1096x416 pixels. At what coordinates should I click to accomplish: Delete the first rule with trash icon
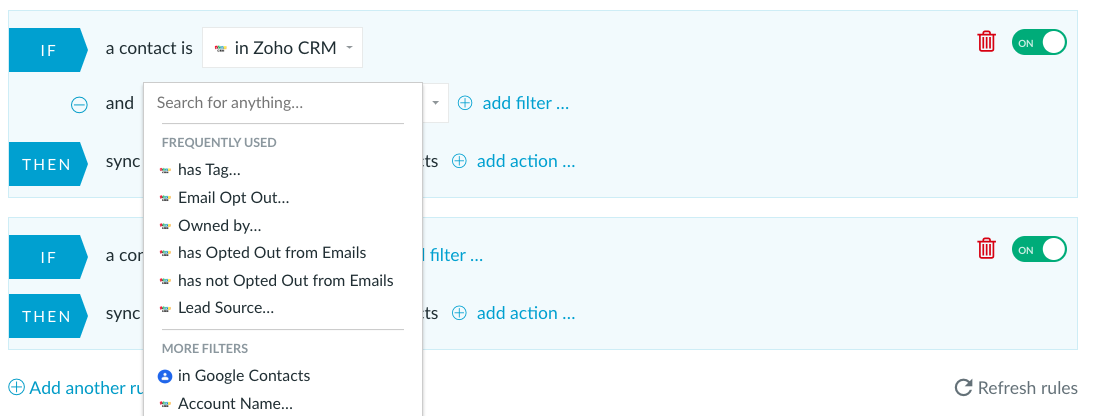pos(986,41)
